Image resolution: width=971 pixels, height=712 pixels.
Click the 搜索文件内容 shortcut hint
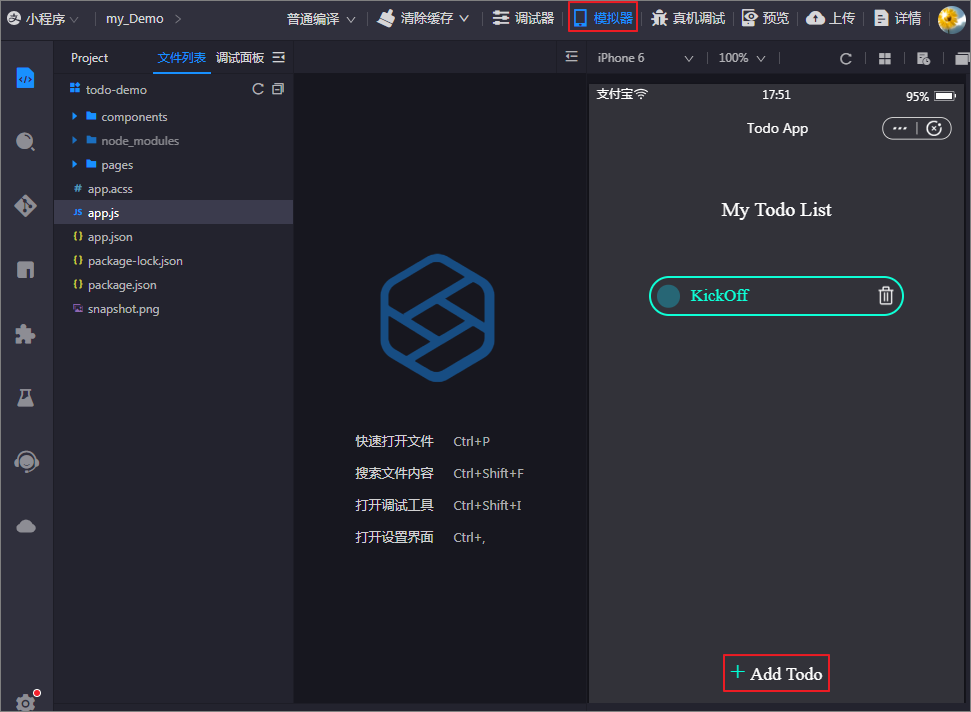click(x=394, y=474)
